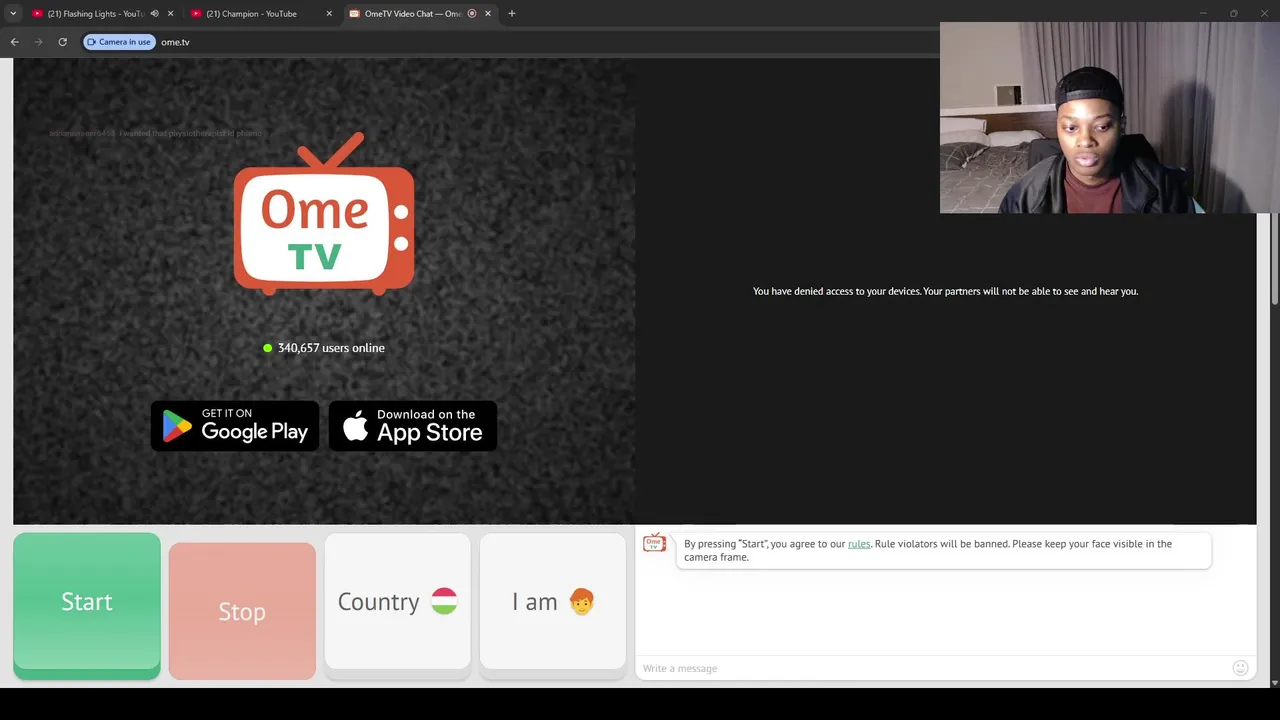Open the rules link
This screenshot has height=720, width=1280.
(859, 544)
